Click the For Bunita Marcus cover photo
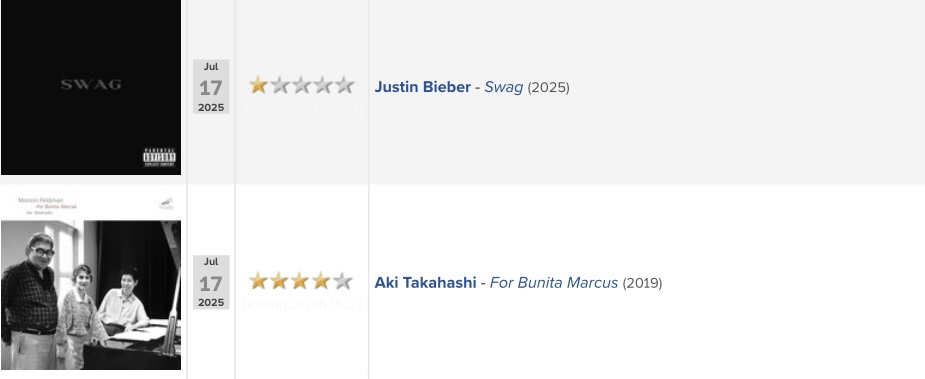 [x=91, y=281]
